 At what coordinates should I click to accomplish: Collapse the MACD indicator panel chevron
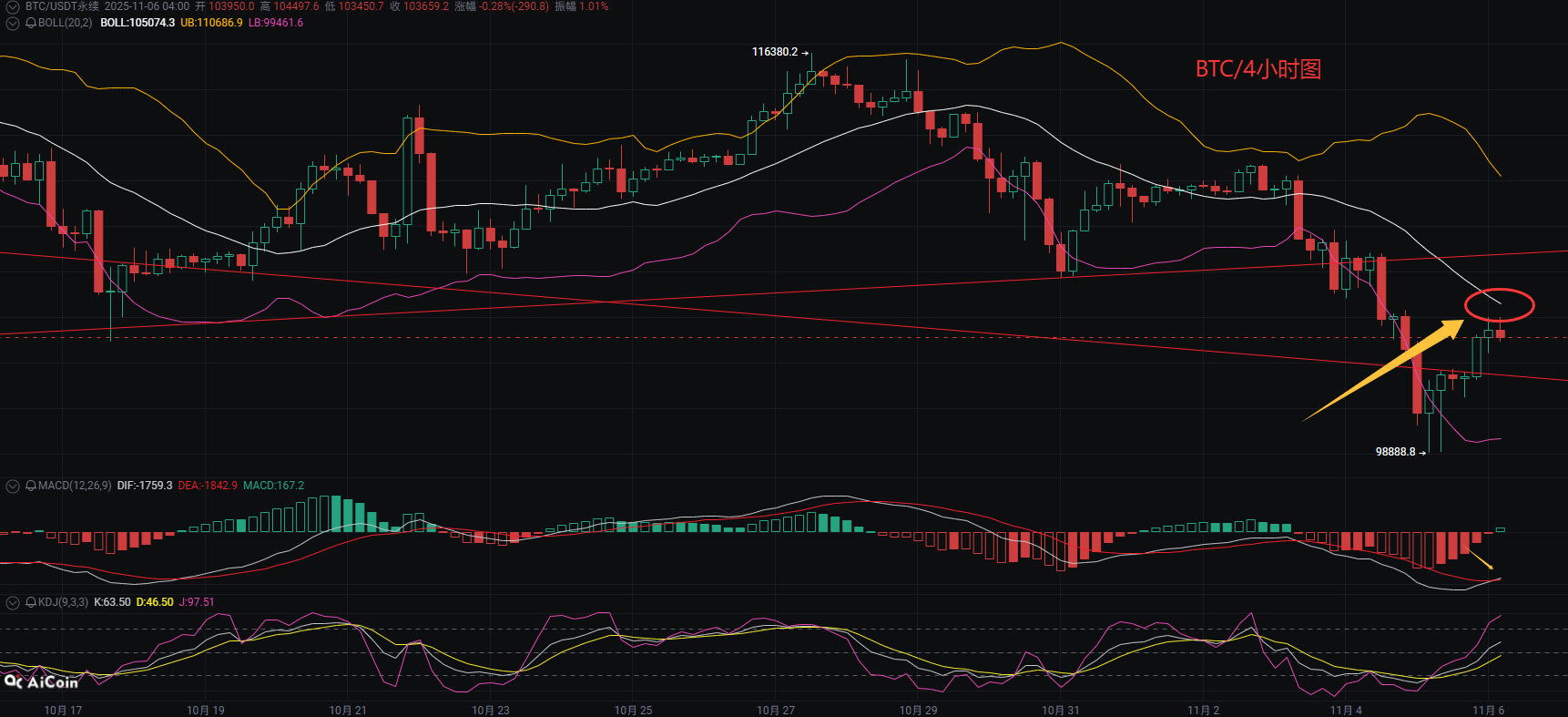point(13,486)
